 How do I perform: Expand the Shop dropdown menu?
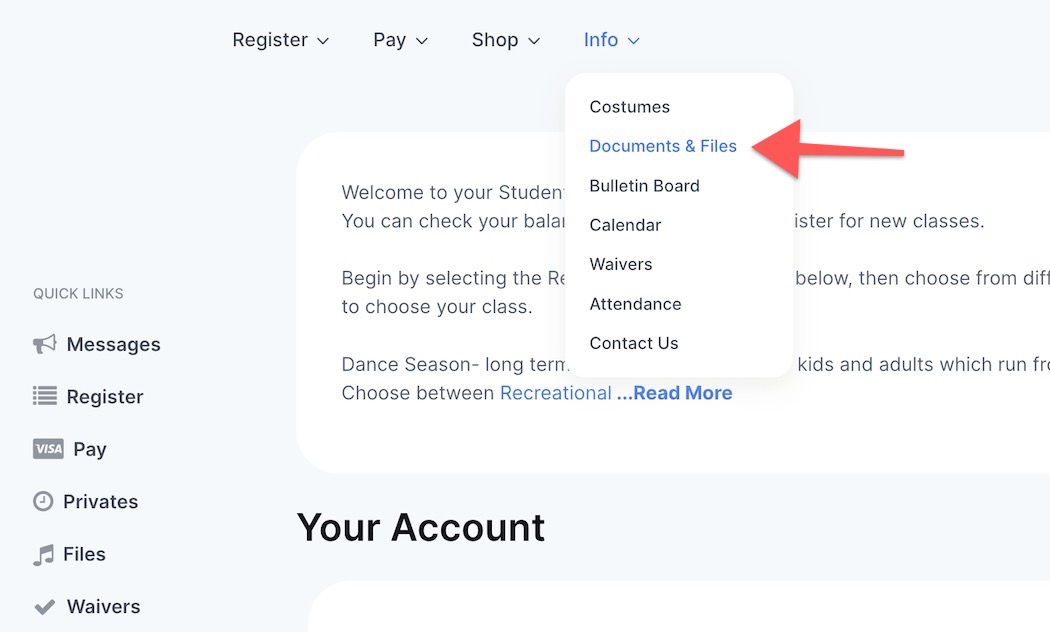click(x=505, y=40)
